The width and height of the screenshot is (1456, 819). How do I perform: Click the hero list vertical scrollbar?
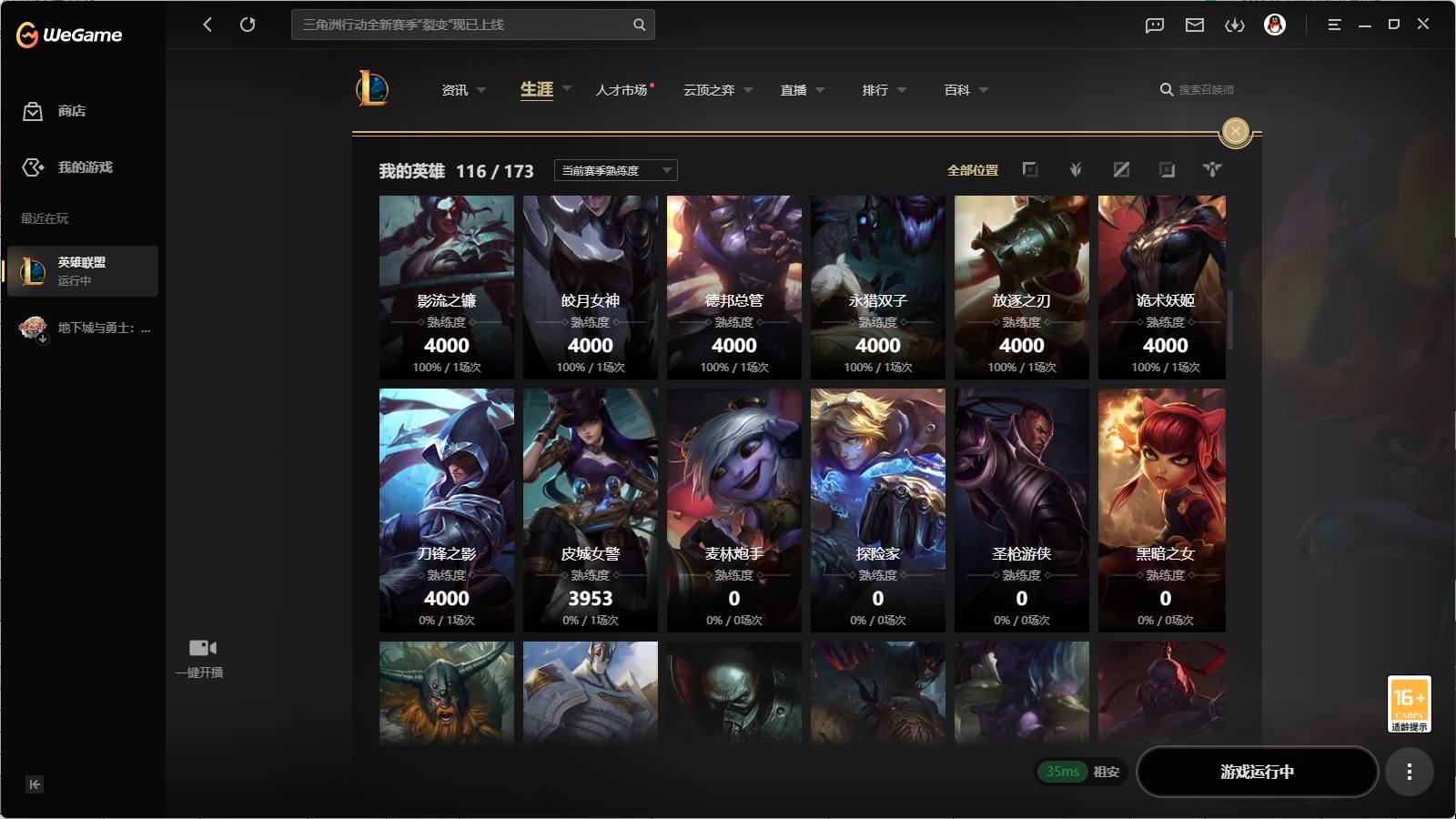pos(1230,319)
